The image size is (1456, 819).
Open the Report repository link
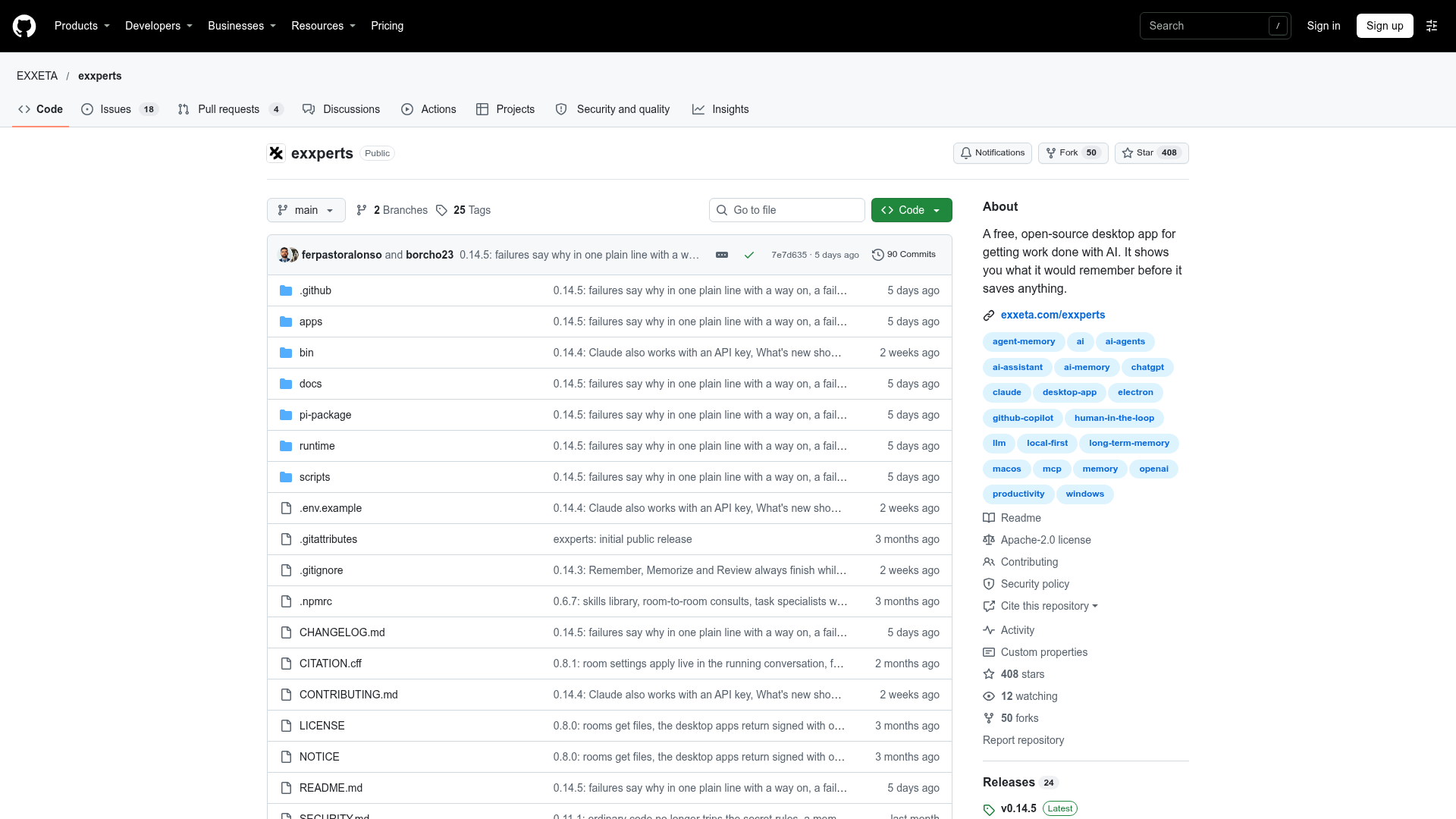point(1023,740)
